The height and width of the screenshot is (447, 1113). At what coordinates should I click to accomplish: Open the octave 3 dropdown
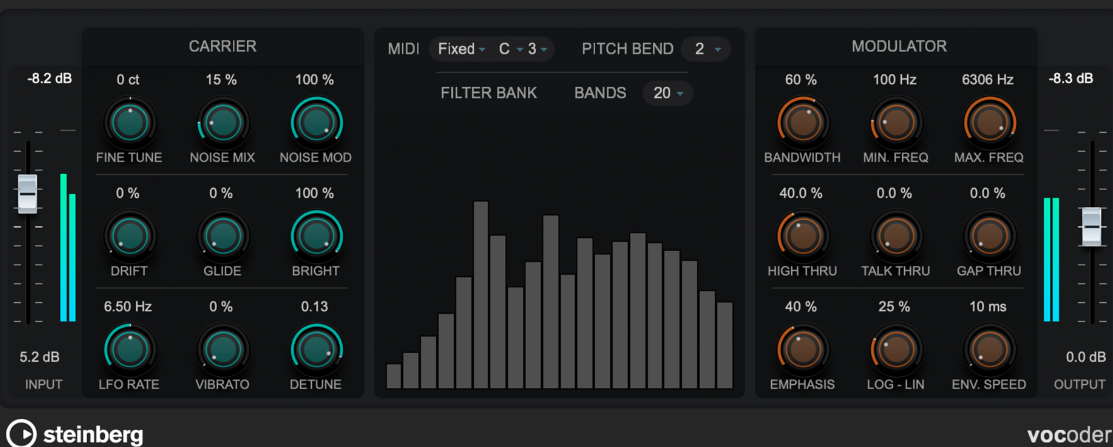(537, 49)
